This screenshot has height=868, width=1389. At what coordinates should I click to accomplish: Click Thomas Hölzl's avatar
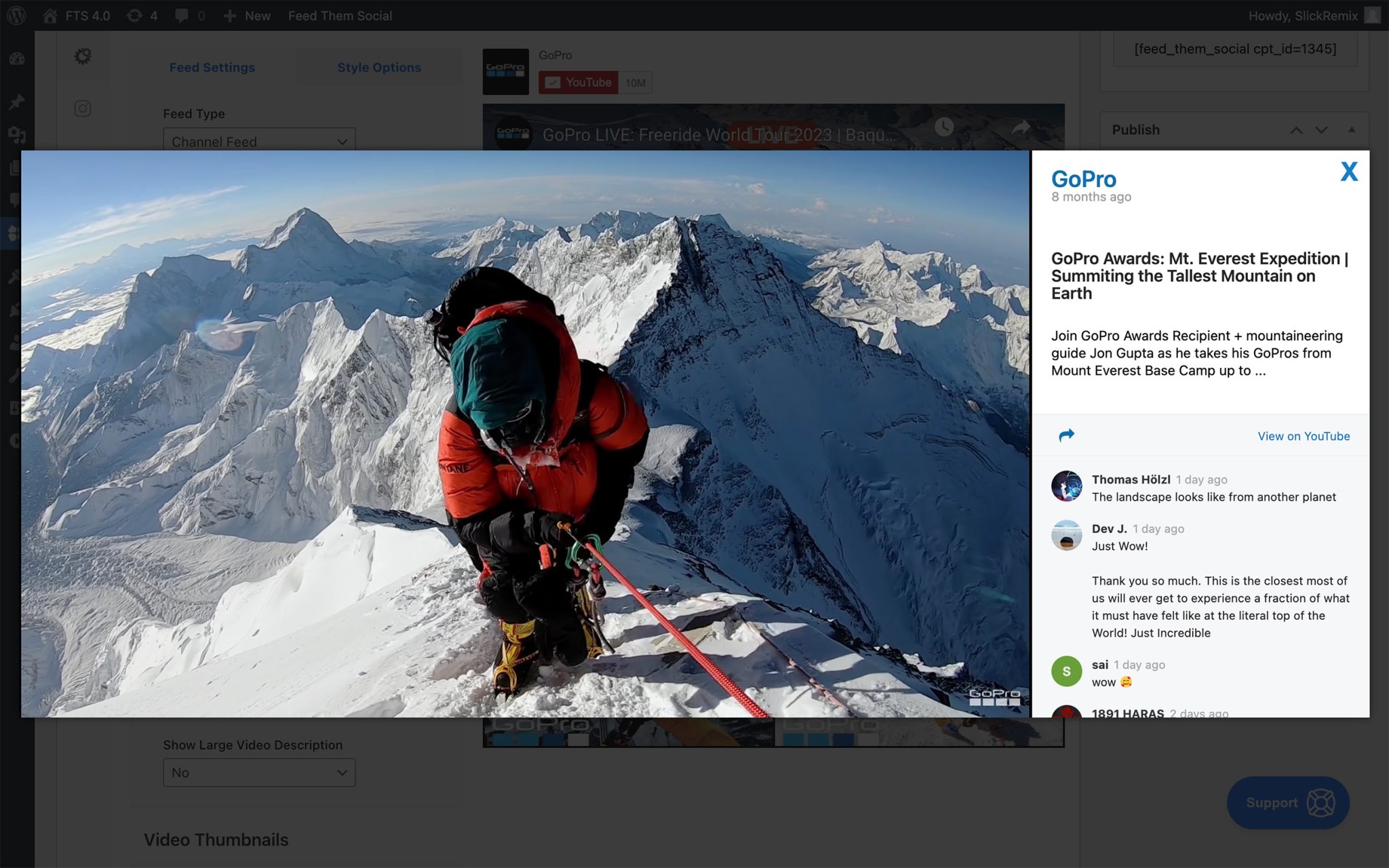coord(1066,486)
